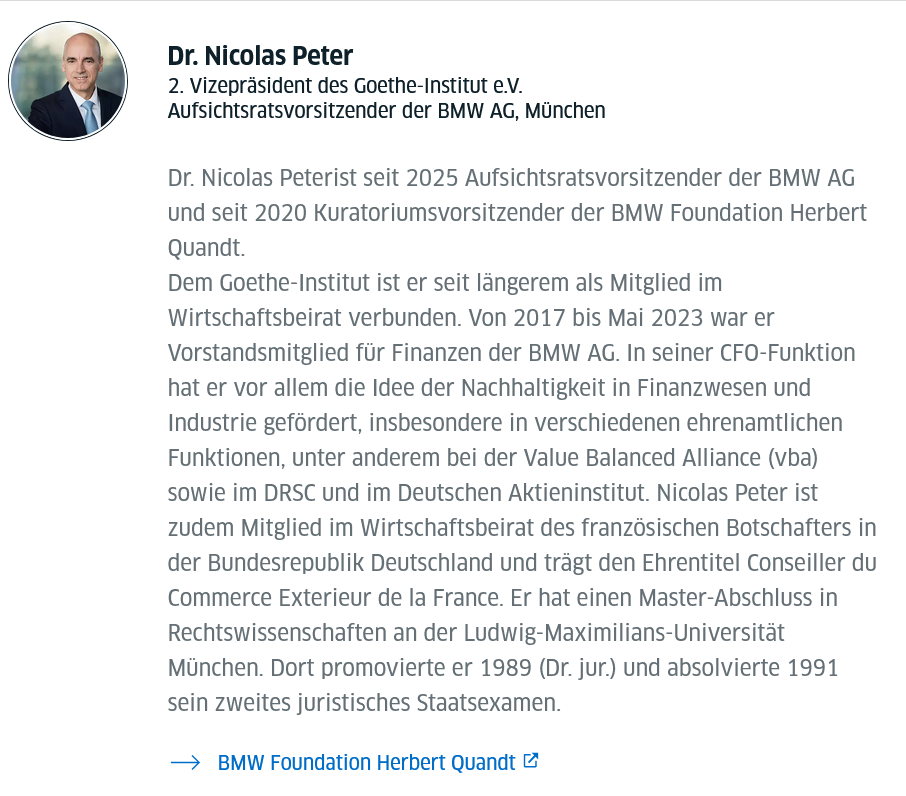Click Dr. Nicolas Peter's round profile photo
The width and height of the screenshot is (906, 796).
[68, 79]
